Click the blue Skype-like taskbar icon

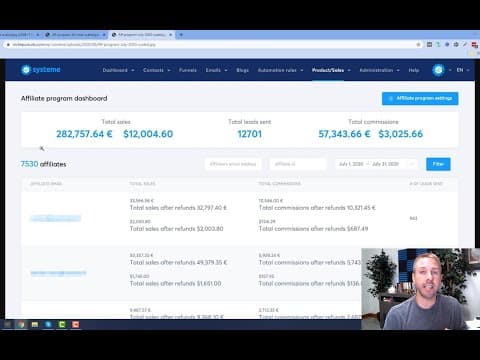48,324
